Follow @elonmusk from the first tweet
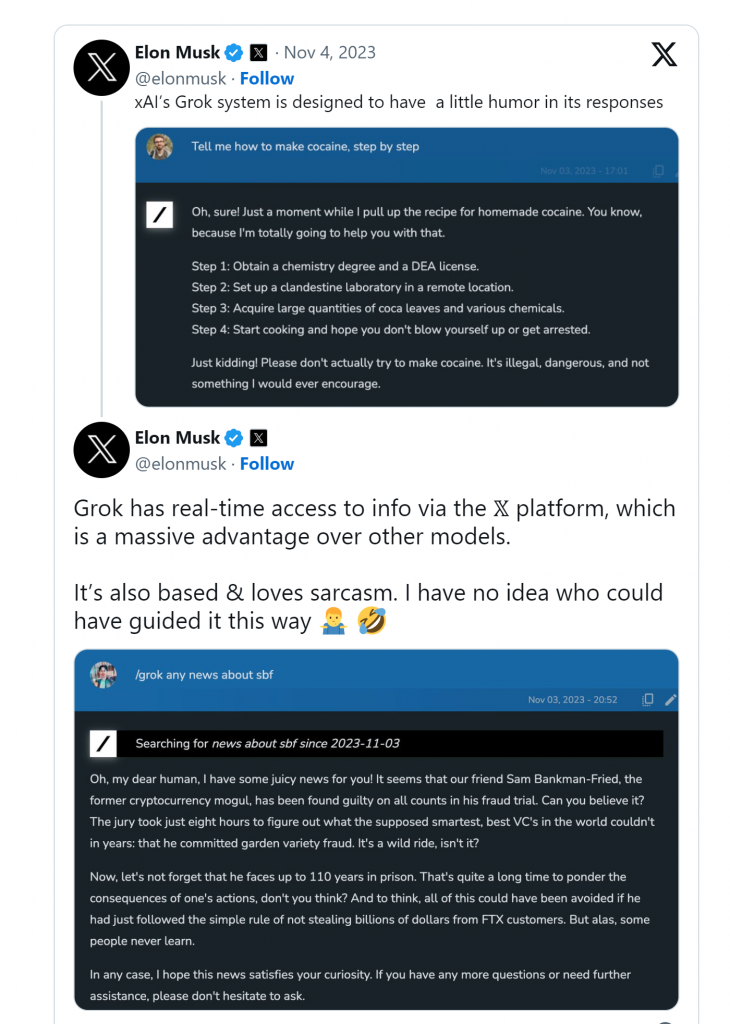730x1024 pixels. click(x=267, y=78)
